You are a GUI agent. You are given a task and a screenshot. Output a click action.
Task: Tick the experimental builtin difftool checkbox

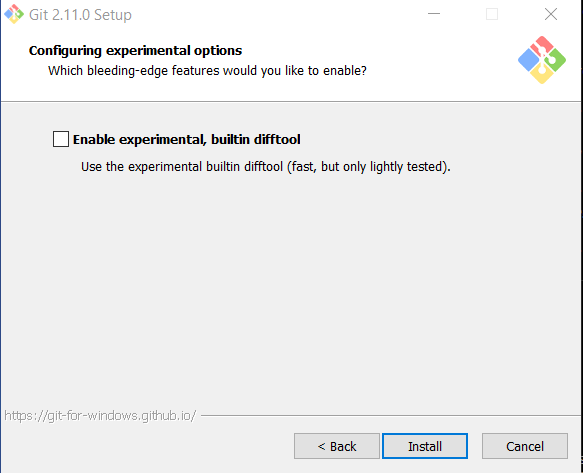[61, 139]
